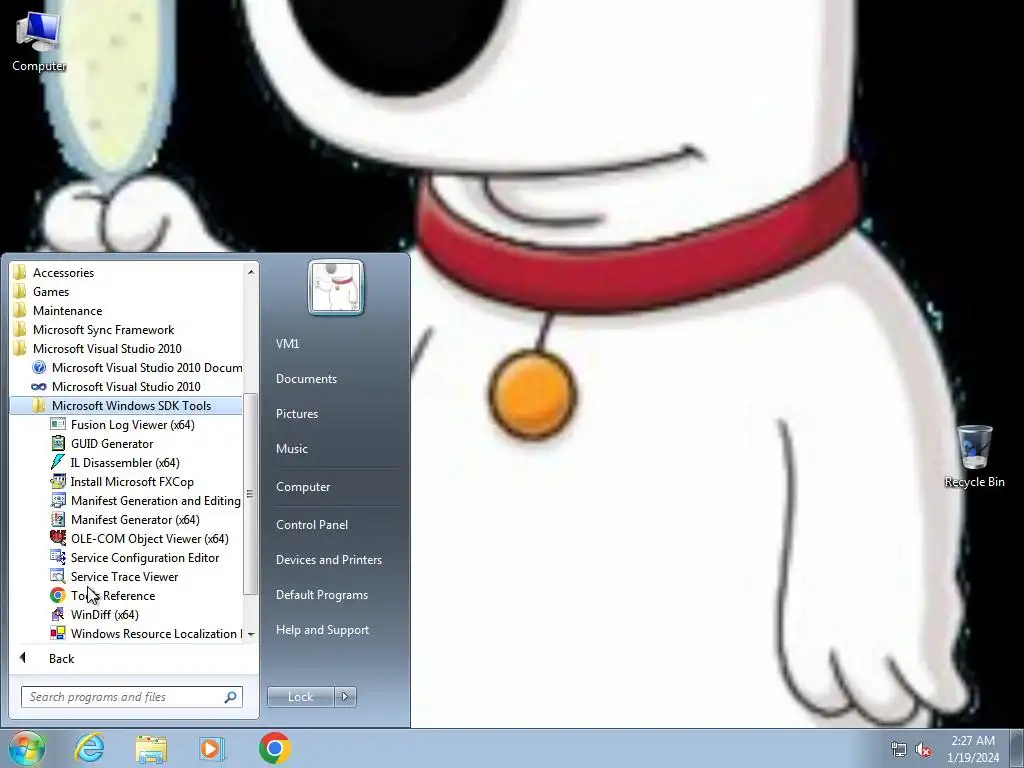Open Recycle Bin desktop icon
The width and height of the screenshot is (1024, 768).
(974, 456)
